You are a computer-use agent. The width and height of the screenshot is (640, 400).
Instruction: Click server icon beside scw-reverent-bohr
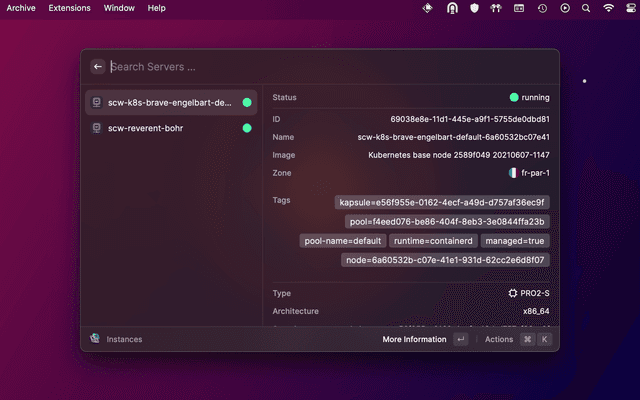tap(96, 128)
